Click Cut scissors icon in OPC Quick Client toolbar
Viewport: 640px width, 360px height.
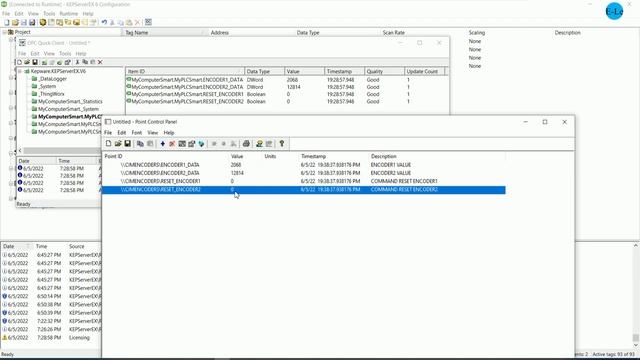point(77,62)
